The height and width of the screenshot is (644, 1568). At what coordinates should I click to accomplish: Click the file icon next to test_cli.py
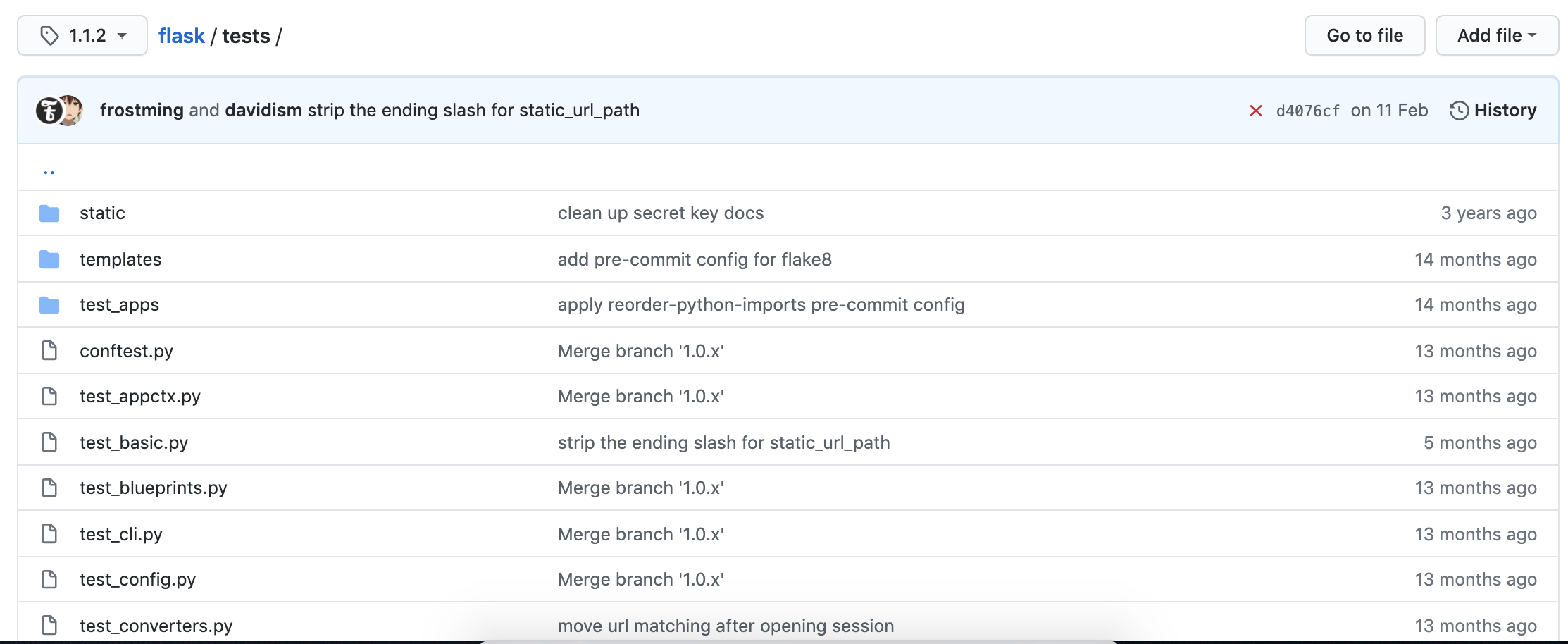pos(49,533)
